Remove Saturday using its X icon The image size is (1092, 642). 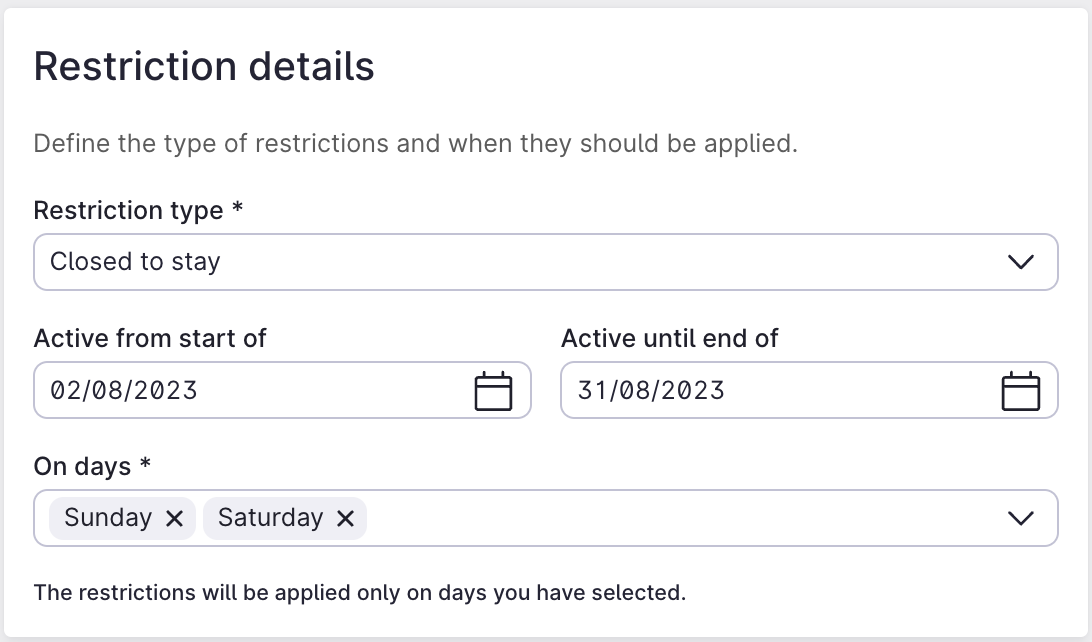(x=346, y=518)
